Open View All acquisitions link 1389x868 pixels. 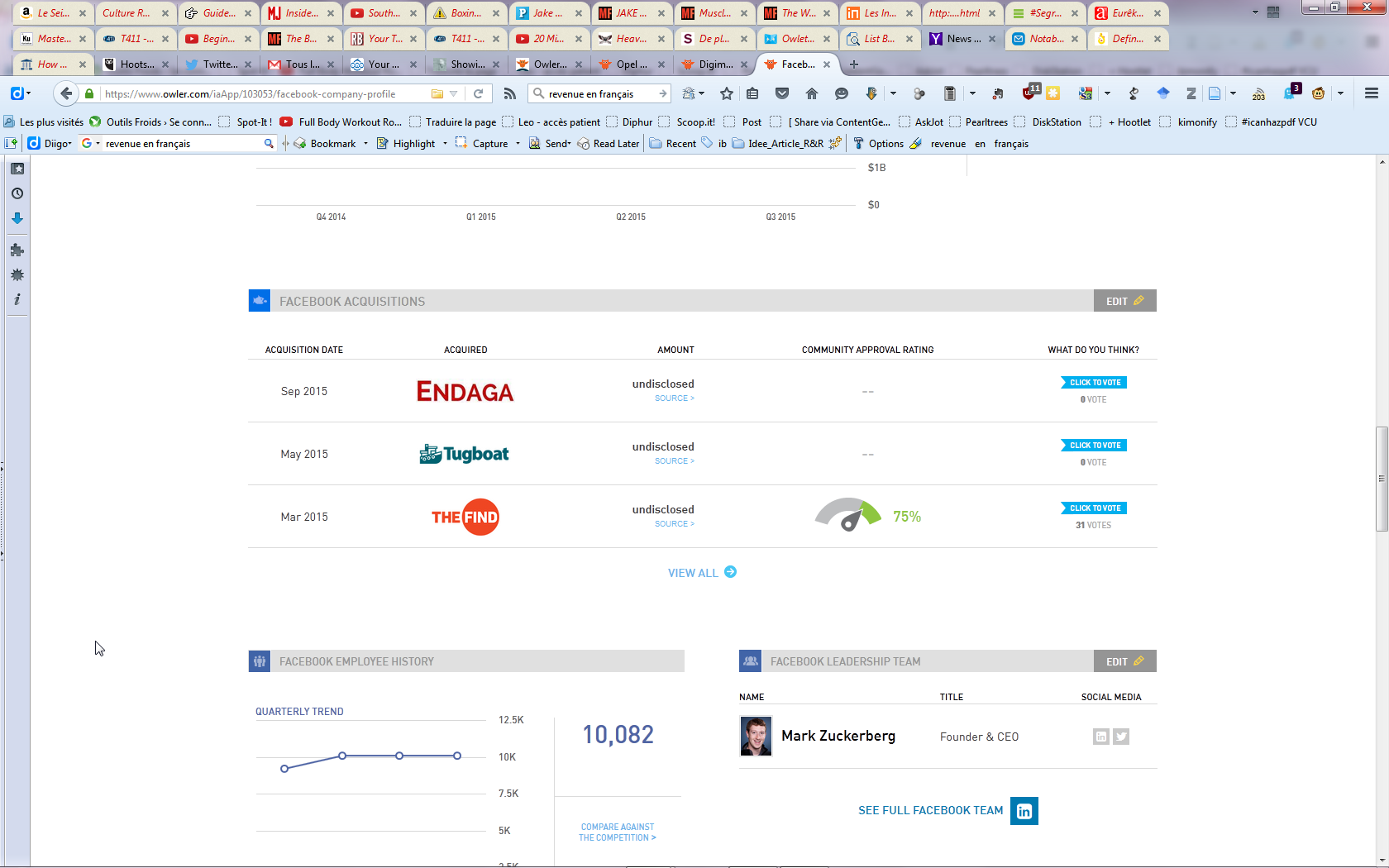pos(702,572)
